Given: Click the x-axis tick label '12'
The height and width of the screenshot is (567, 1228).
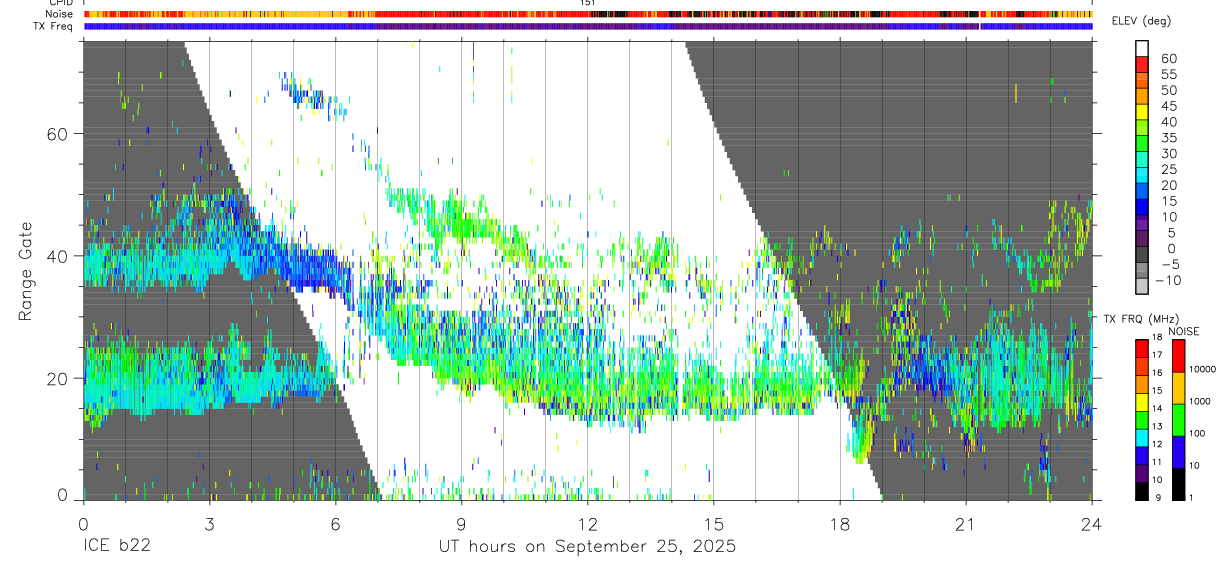Looking at the screenshot, I should pyautogui.click(x=587, y=523).
